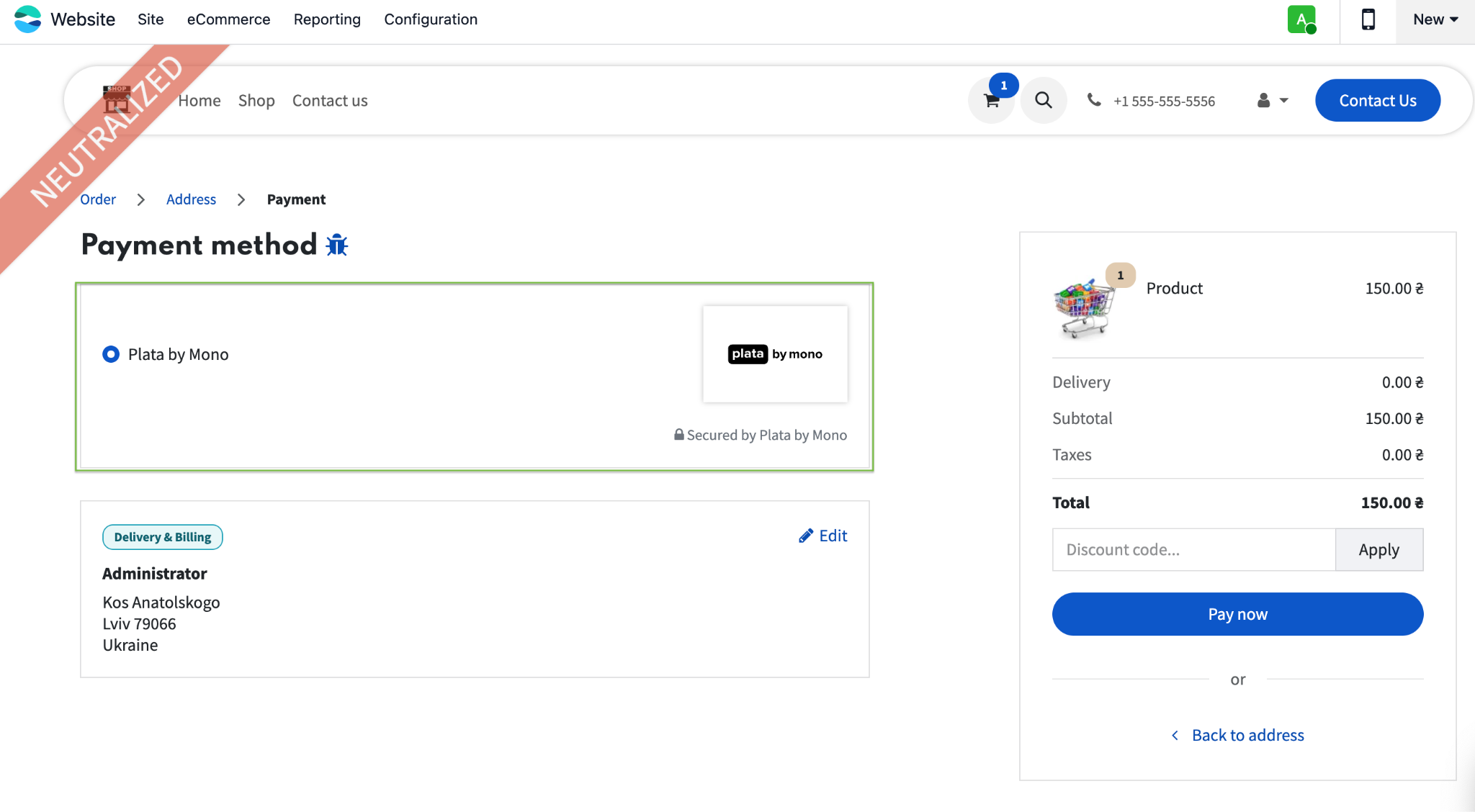Click the Pay now button
Screen dimensions: 1475x812
(x=1237, y=614)
